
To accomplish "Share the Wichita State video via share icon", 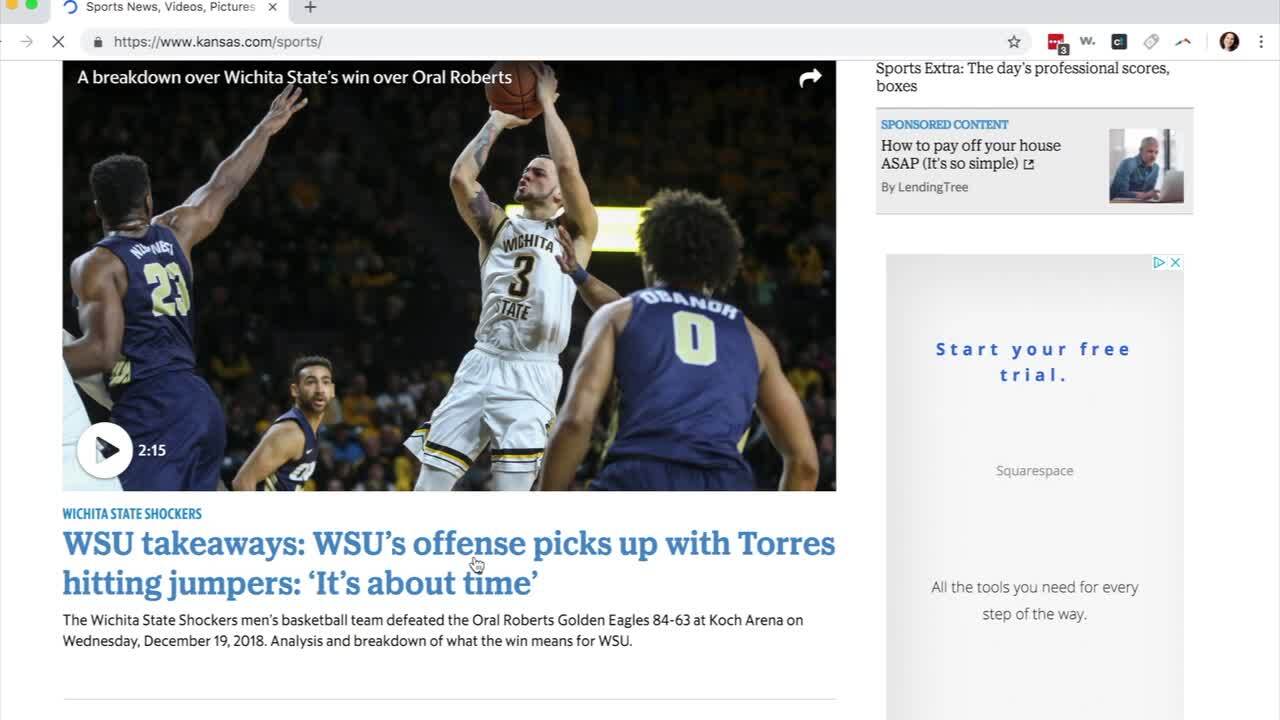I will (810, 77).
